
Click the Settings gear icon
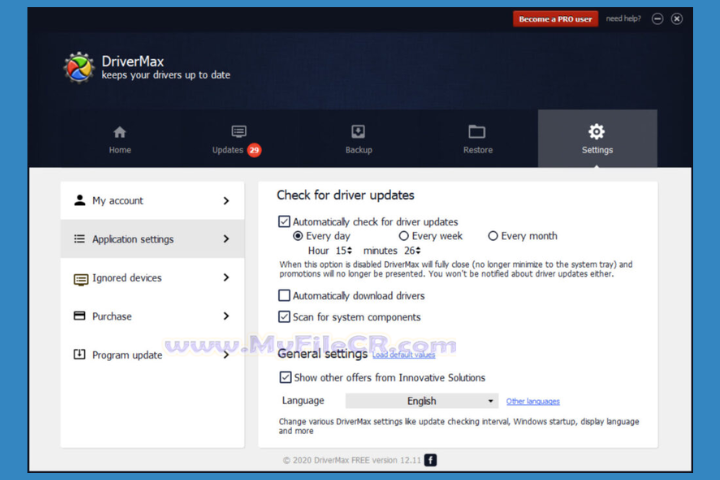tap(596, 132)
